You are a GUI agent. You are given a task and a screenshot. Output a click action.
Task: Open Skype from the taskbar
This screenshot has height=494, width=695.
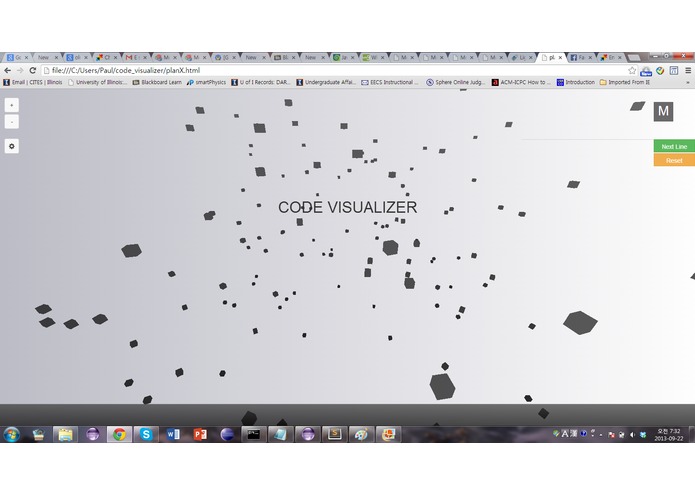[146, 435]
